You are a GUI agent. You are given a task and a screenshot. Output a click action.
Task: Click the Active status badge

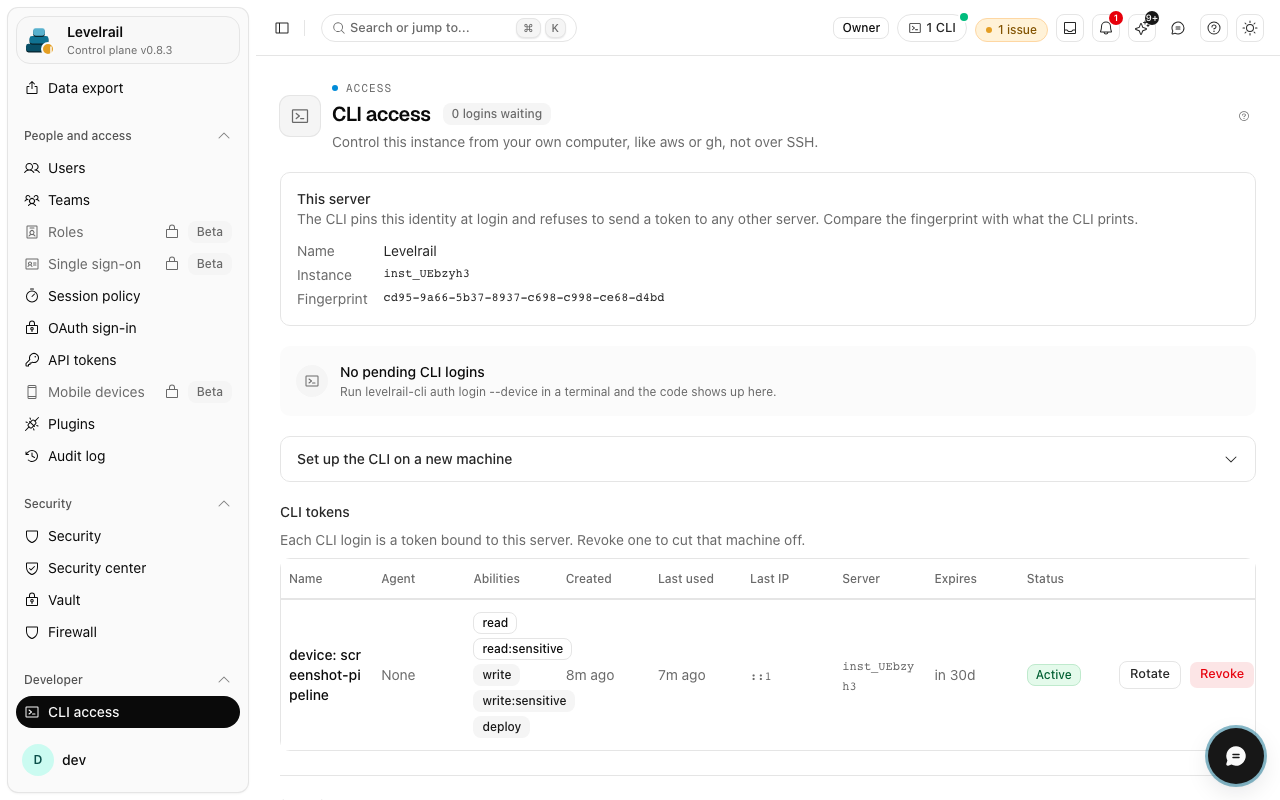[1054, 675]
